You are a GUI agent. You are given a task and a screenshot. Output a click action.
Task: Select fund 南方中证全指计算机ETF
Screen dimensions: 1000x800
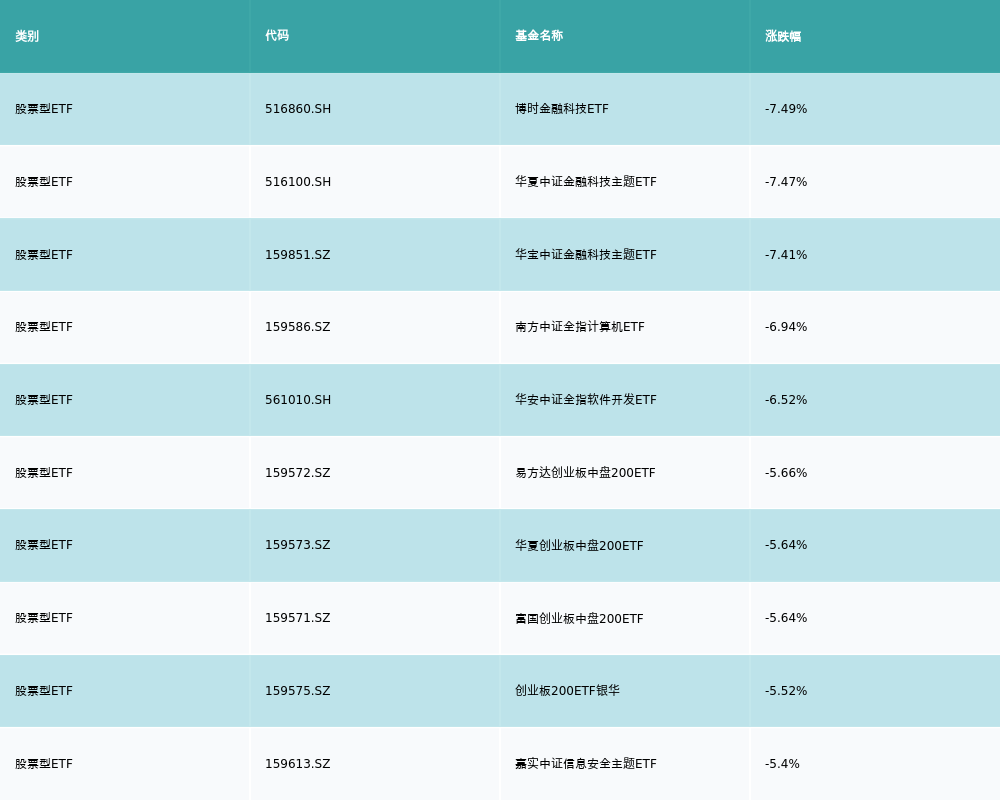tap(580, 327)
